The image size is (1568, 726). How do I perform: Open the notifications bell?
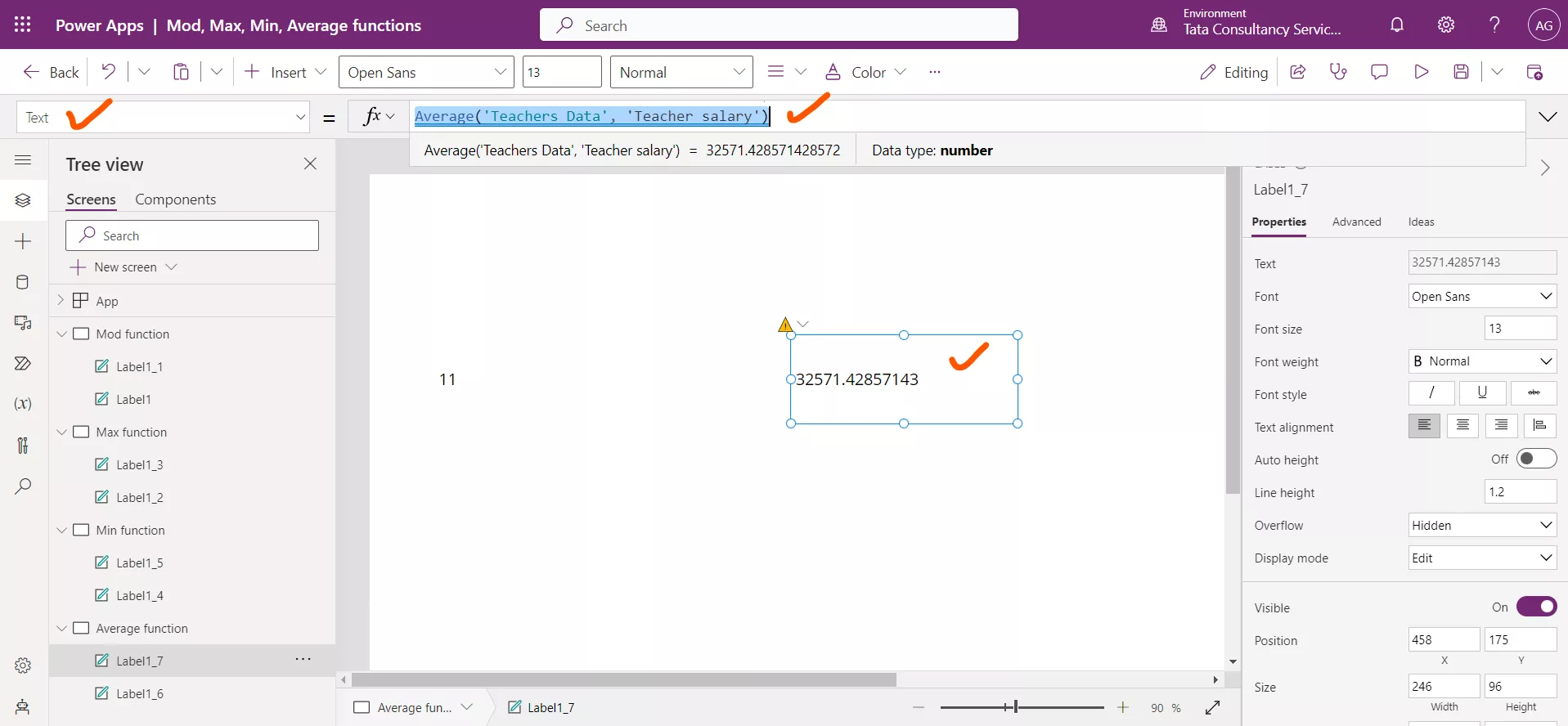1397,25
